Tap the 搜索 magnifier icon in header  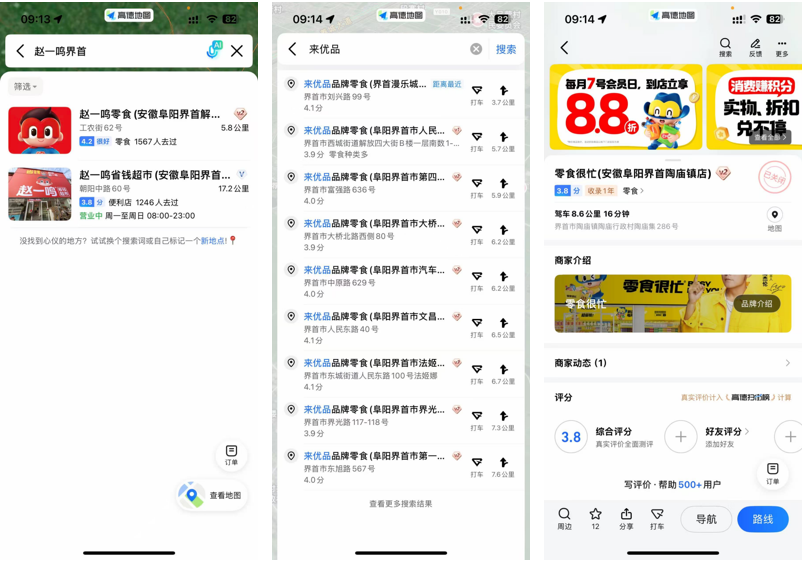(x=725, y=47)
